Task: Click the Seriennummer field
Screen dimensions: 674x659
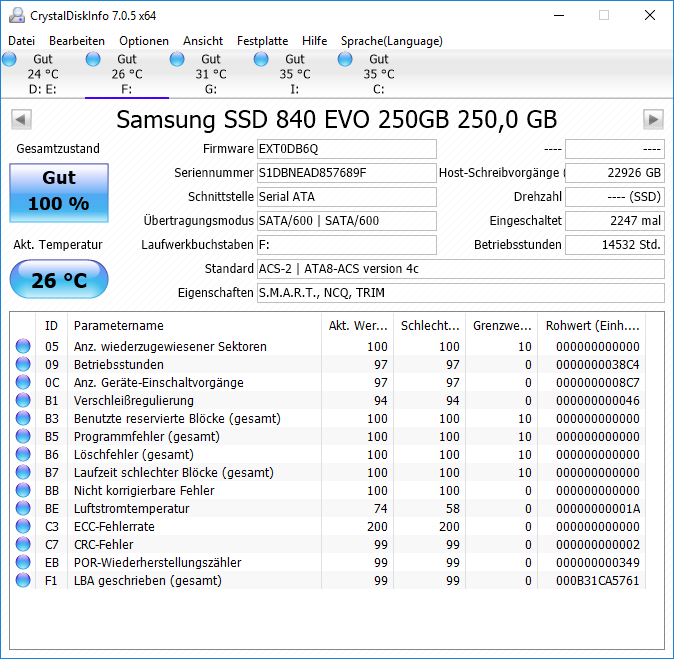Action: coord(347,173)
